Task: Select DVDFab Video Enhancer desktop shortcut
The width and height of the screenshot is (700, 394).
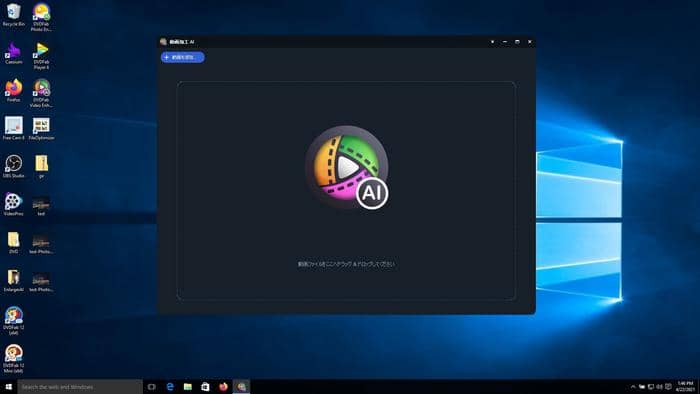Action: (x=41, y=93)
